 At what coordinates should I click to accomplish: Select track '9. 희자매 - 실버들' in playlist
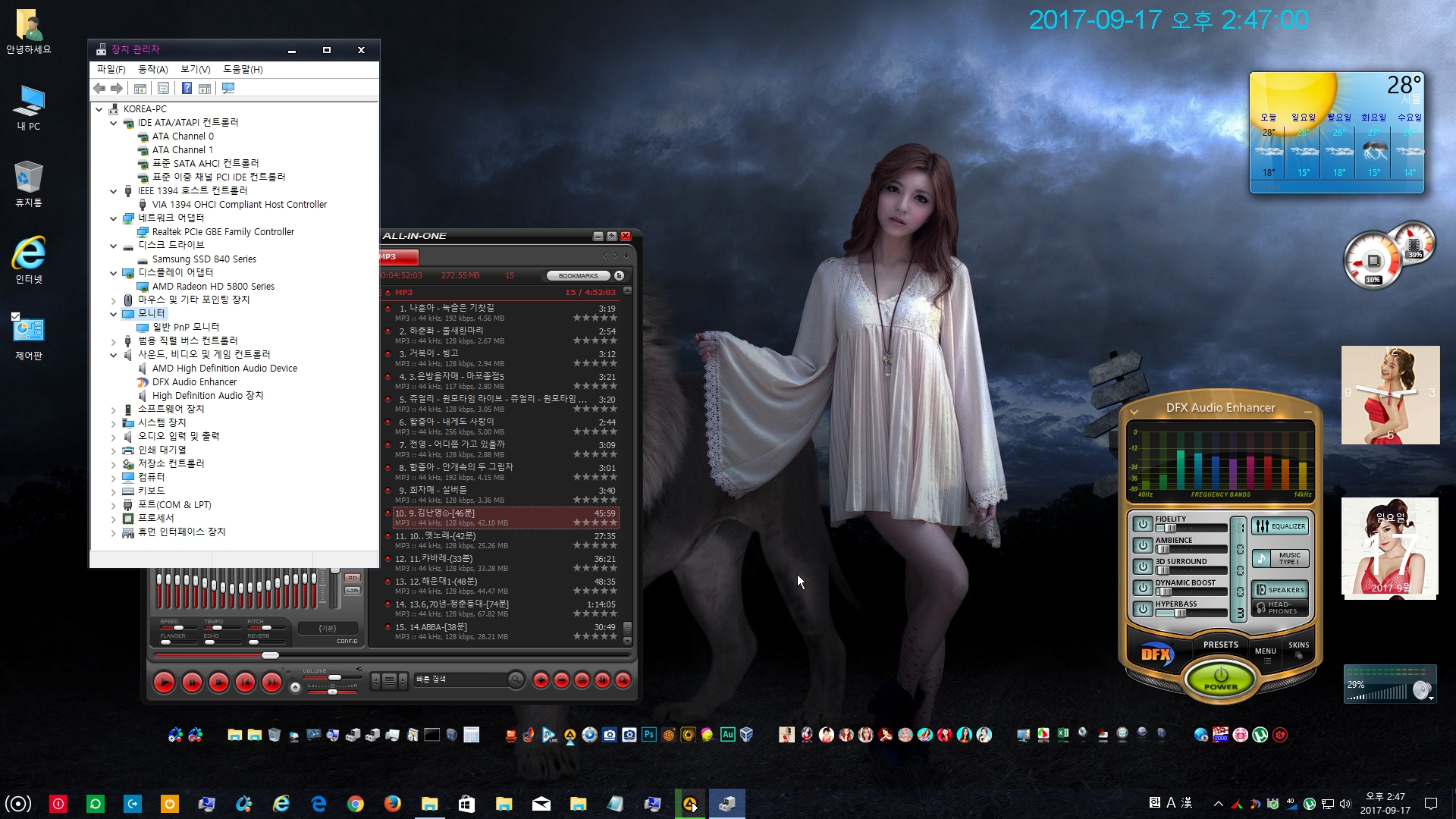[x=505, y=494]
